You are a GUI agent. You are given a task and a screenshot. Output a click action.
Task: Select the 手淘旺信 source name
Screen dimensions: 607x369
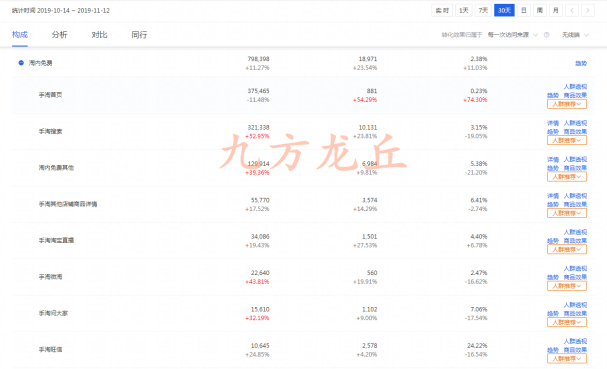pyautogui.click(x=50, y=350)
